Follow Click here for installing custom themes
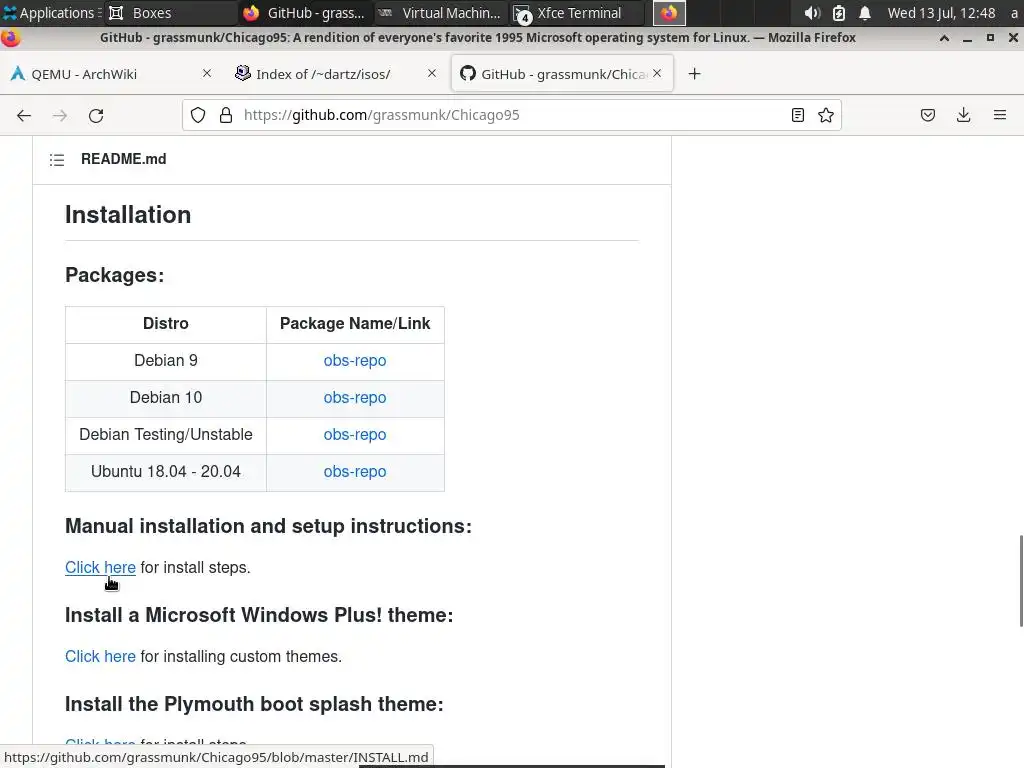 click(100, 656)
